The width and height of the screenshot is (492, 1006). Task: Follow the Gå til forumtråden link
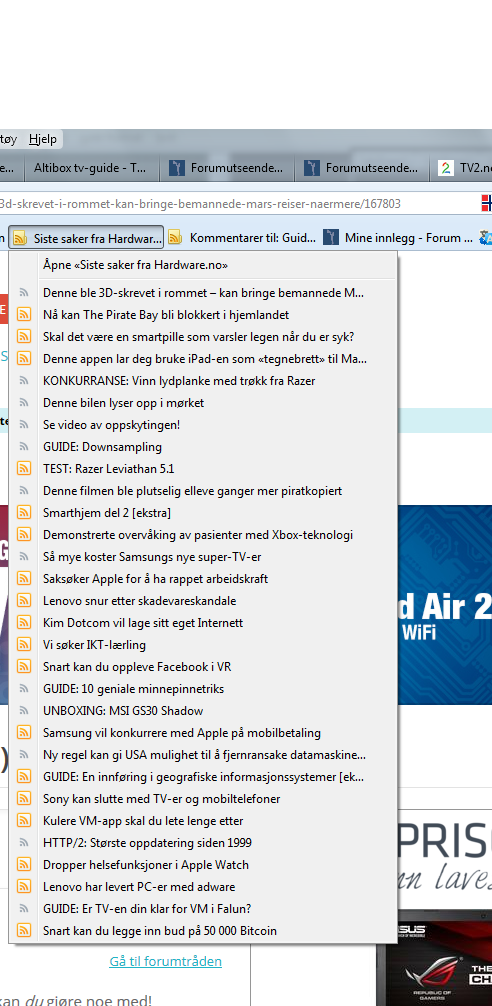click(x=165, y=961)
